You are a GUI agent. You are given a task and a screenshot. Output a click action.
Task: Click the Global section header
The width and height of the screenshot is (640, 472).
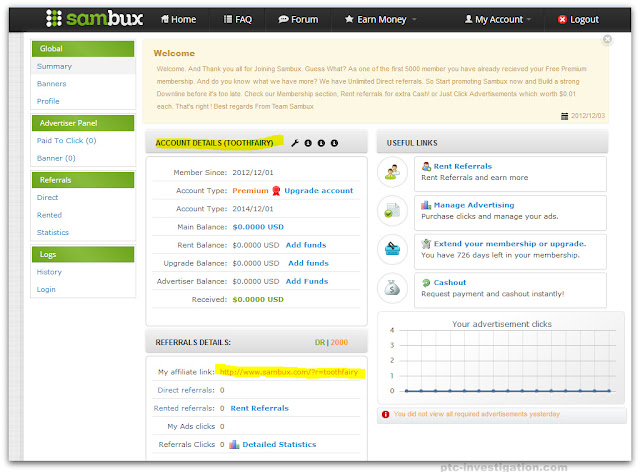83,49
